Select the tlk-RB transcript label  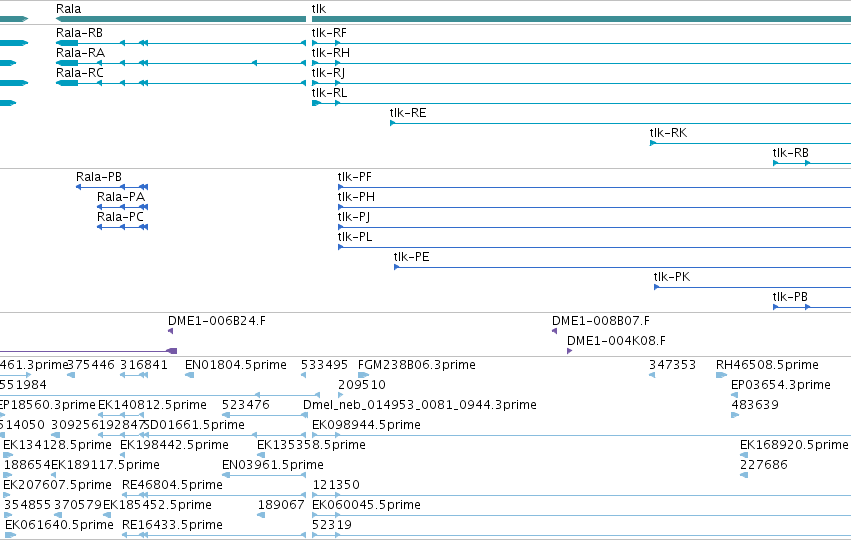[x=790, y=153]
